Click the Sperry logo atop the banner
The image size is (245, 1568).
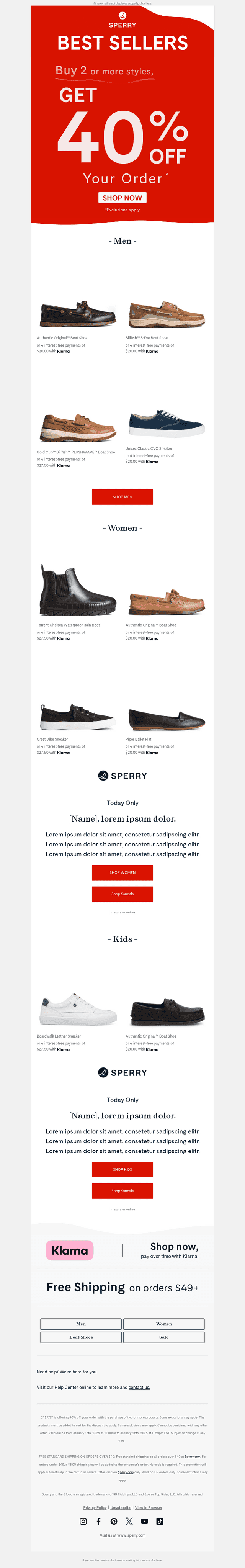tap(122, 20)
